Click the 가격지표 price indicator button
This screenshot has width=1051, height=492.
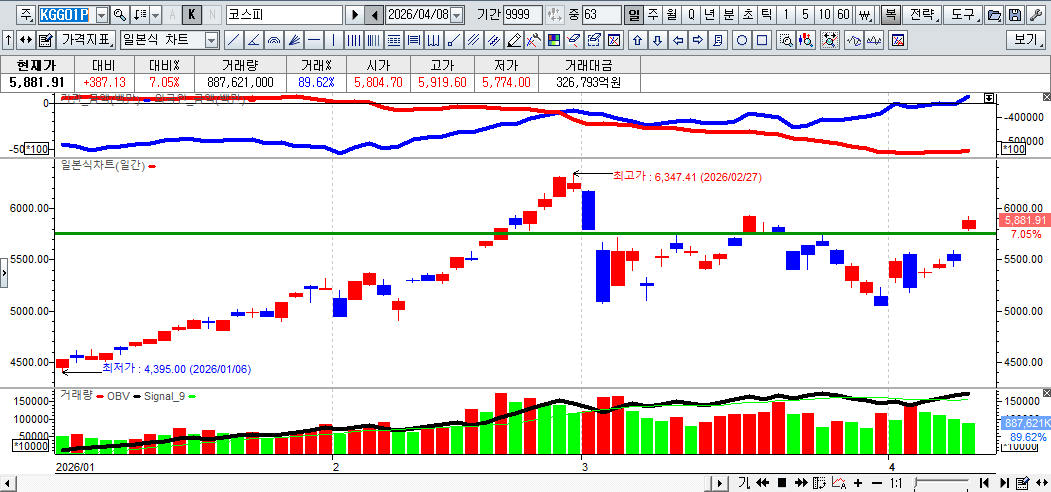[86, 41]
